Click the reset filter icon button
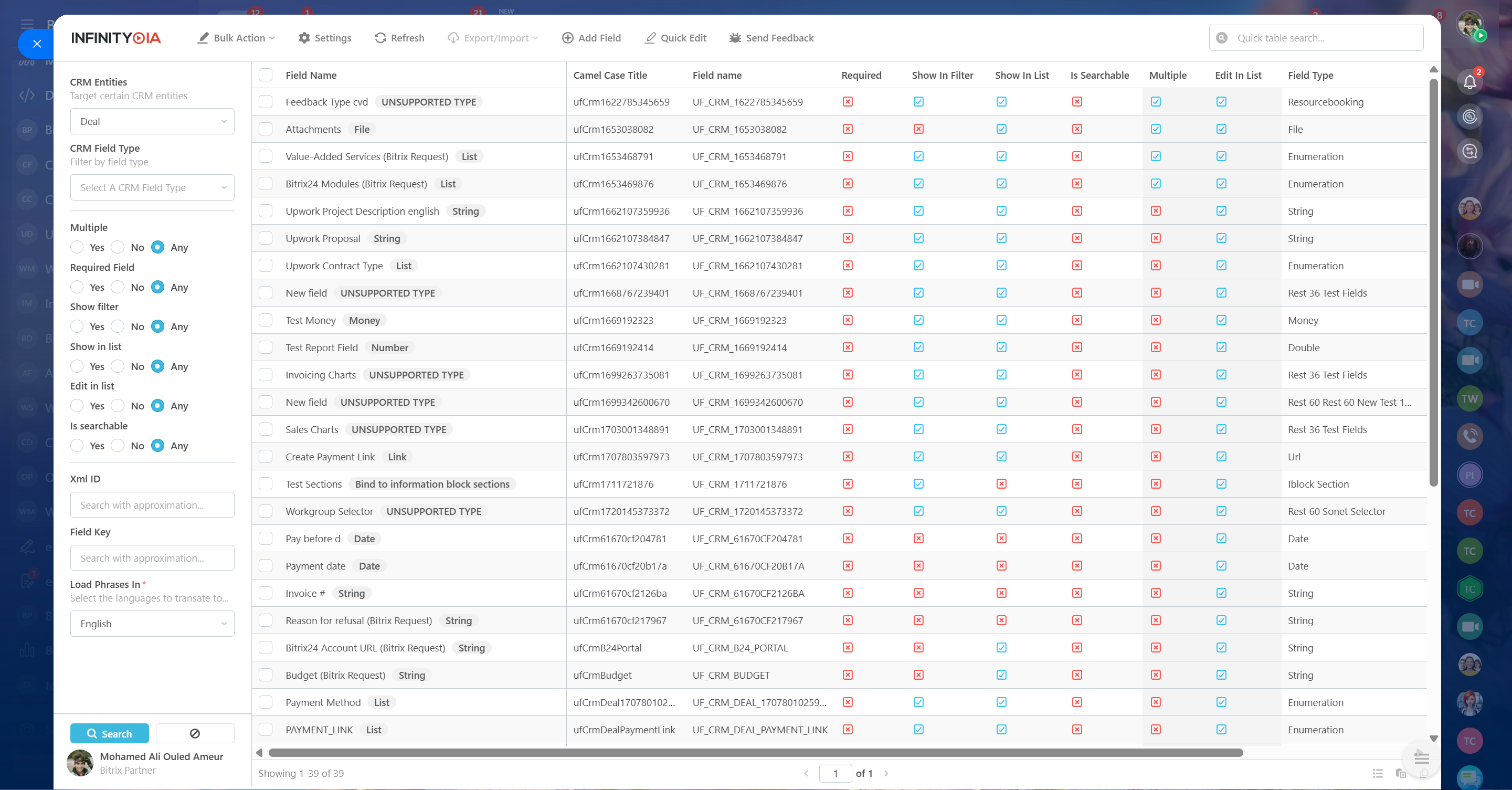This screenshot has width=1512, height=790. pos(195,734)
